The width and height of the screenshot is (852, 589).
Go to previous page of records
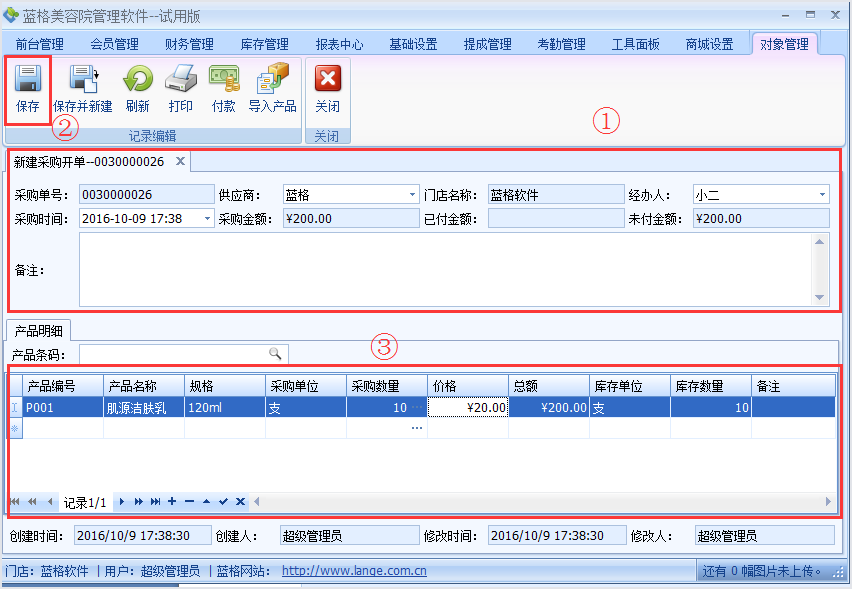pos(32,502)
